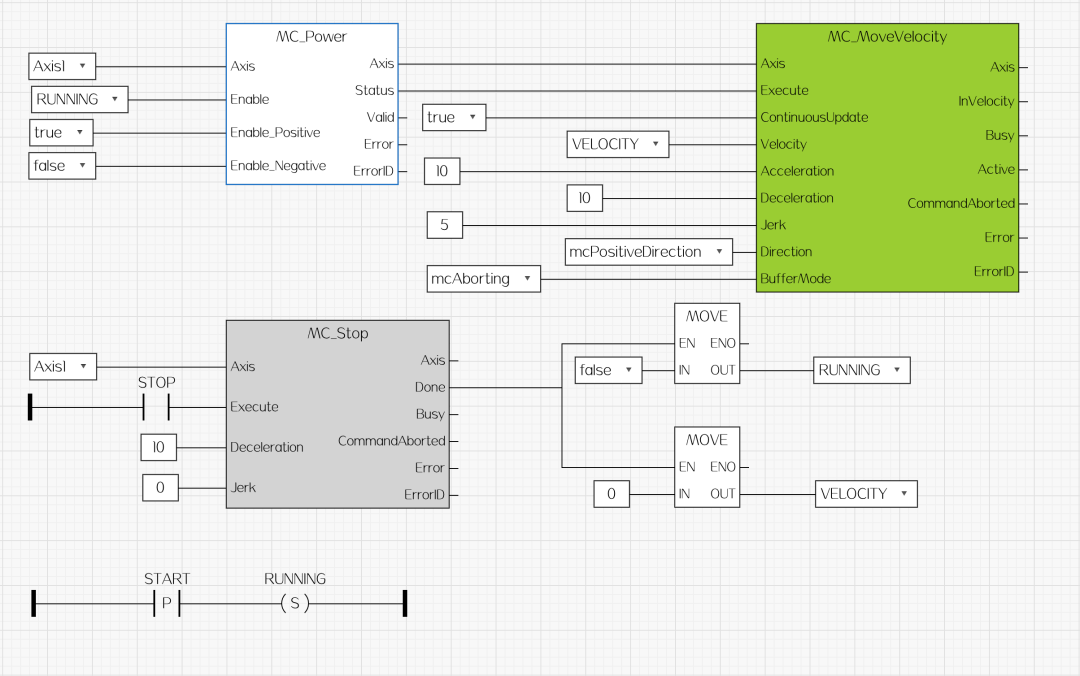Open the RUNNING dropdown at MC_Power Enable
This screenshot has width=1080, height=676.
[80, 99]
